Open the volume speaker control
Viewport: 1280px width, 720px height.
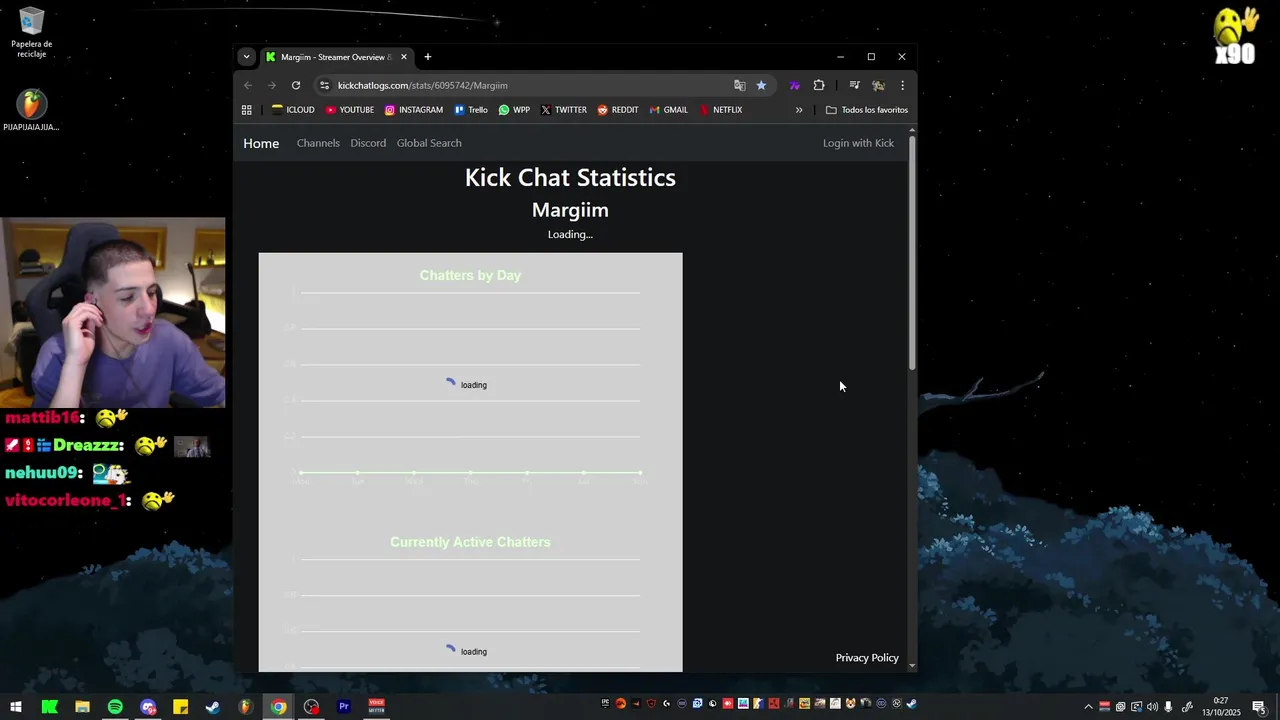tap(1152, 707)
